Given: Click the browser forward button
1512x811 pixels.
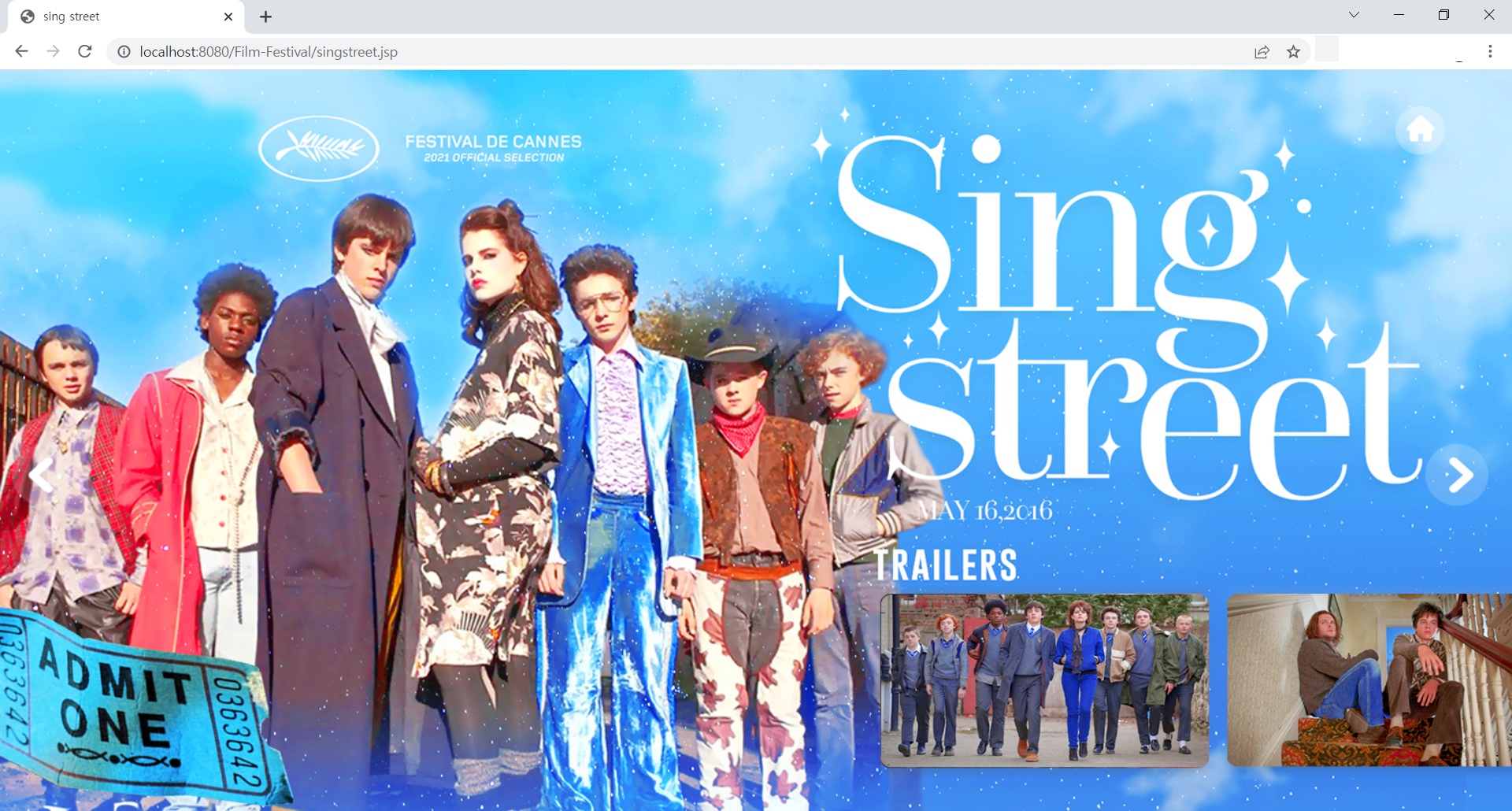Looking at the screenshot, I should [x=53, y=51].
